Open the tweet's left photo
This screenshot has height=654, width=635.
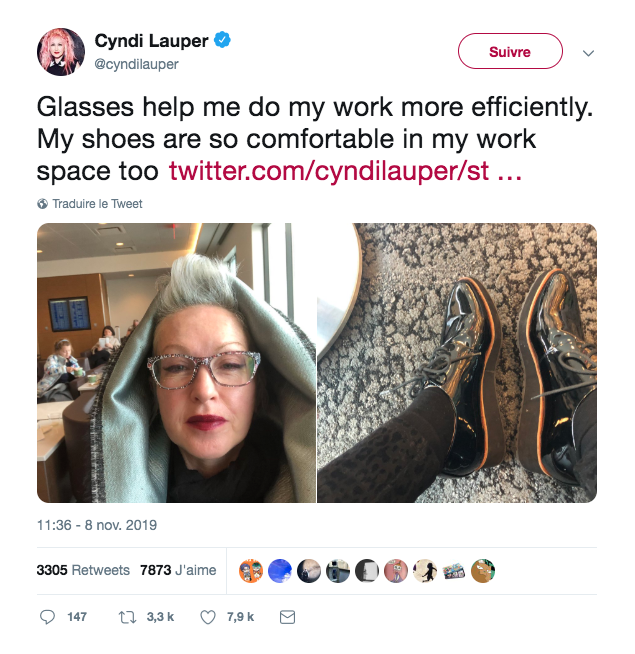pyautogui.click(x=176, y=362)
